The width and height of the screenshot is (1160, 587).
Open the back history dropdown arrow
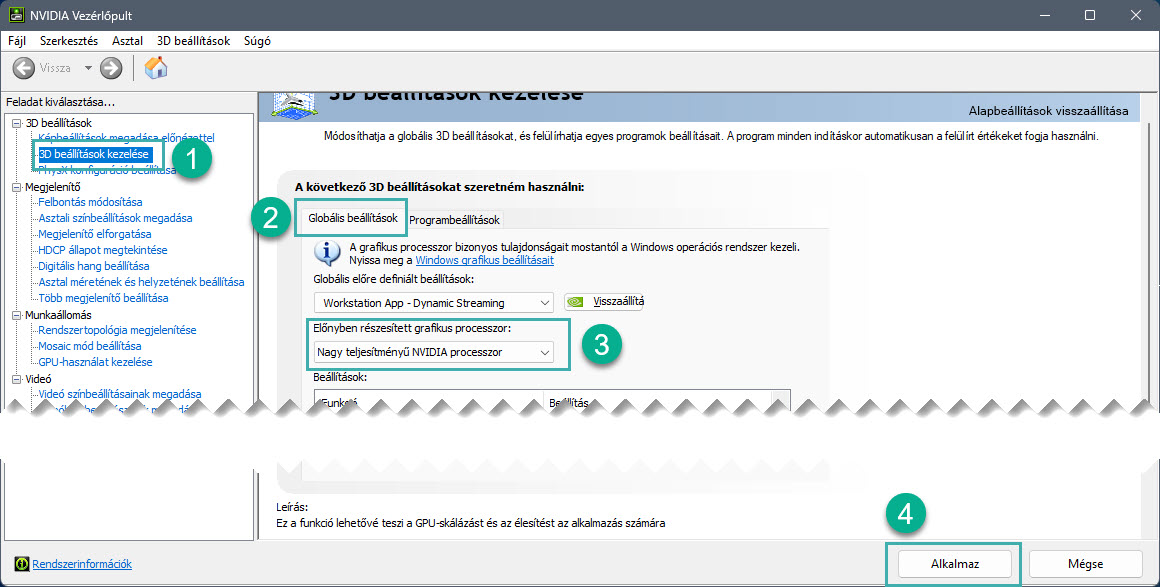(x=88, y=68)
